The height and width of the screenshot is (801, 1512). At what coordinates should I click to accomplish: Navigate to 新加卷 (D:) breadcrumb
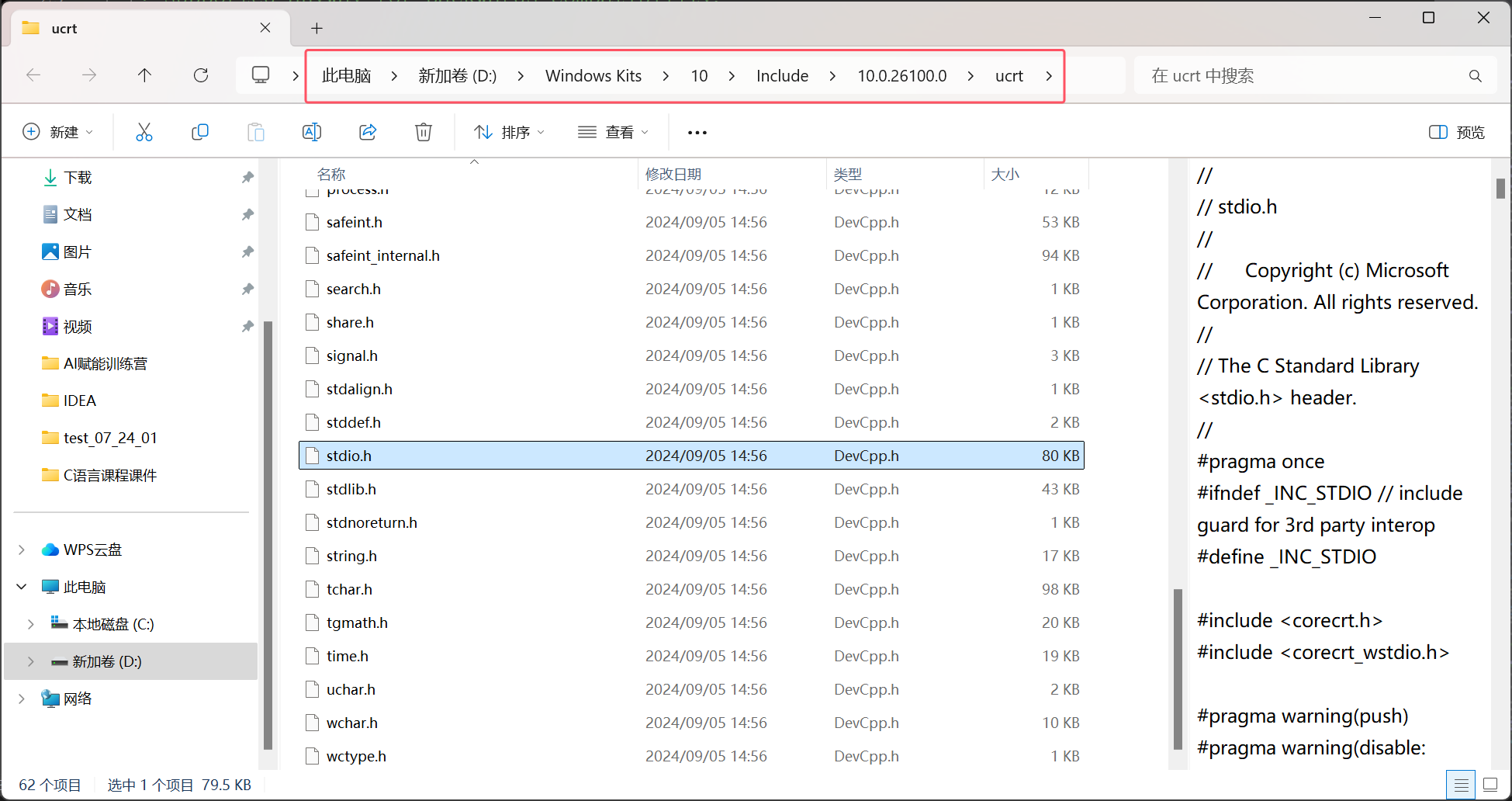(458, 76)
